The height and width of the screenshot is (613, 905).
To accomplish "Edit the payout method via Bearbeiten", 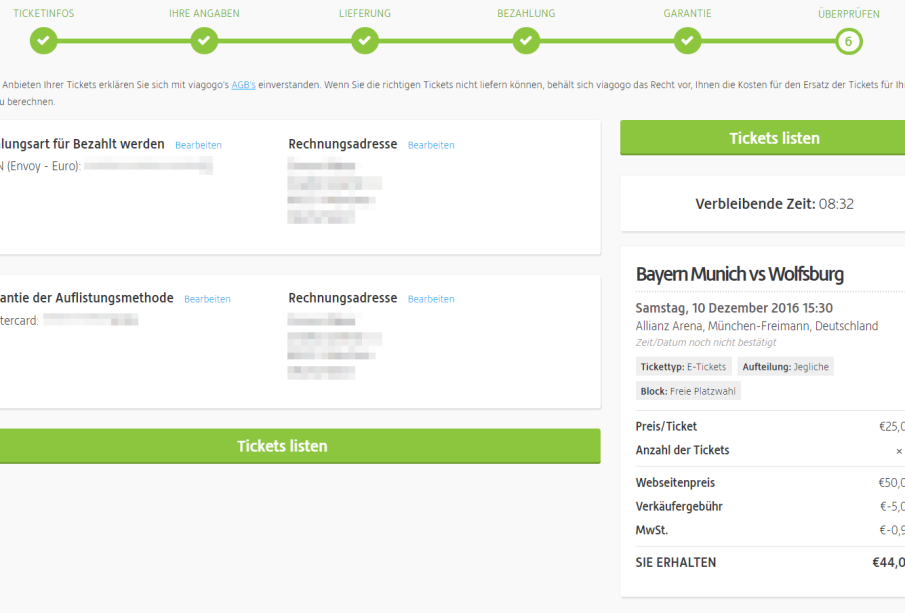I will click(199, 145).
